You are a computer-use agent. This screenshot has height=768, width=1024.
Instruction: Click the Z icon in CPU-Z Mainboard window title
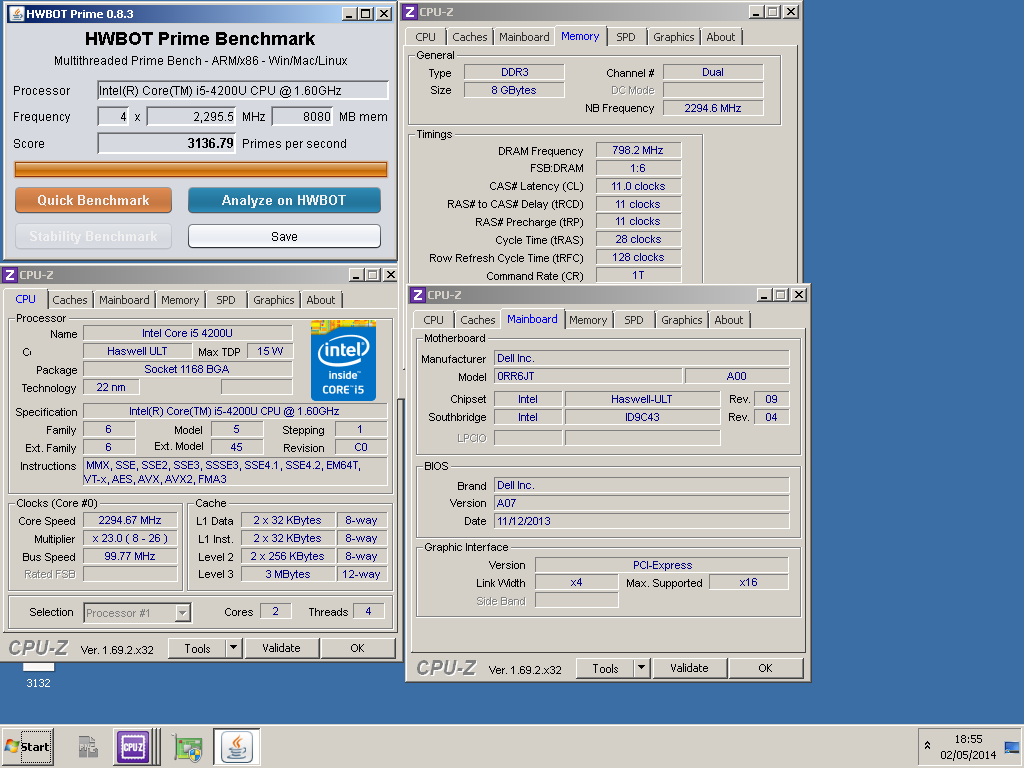[x=418, y=295]
